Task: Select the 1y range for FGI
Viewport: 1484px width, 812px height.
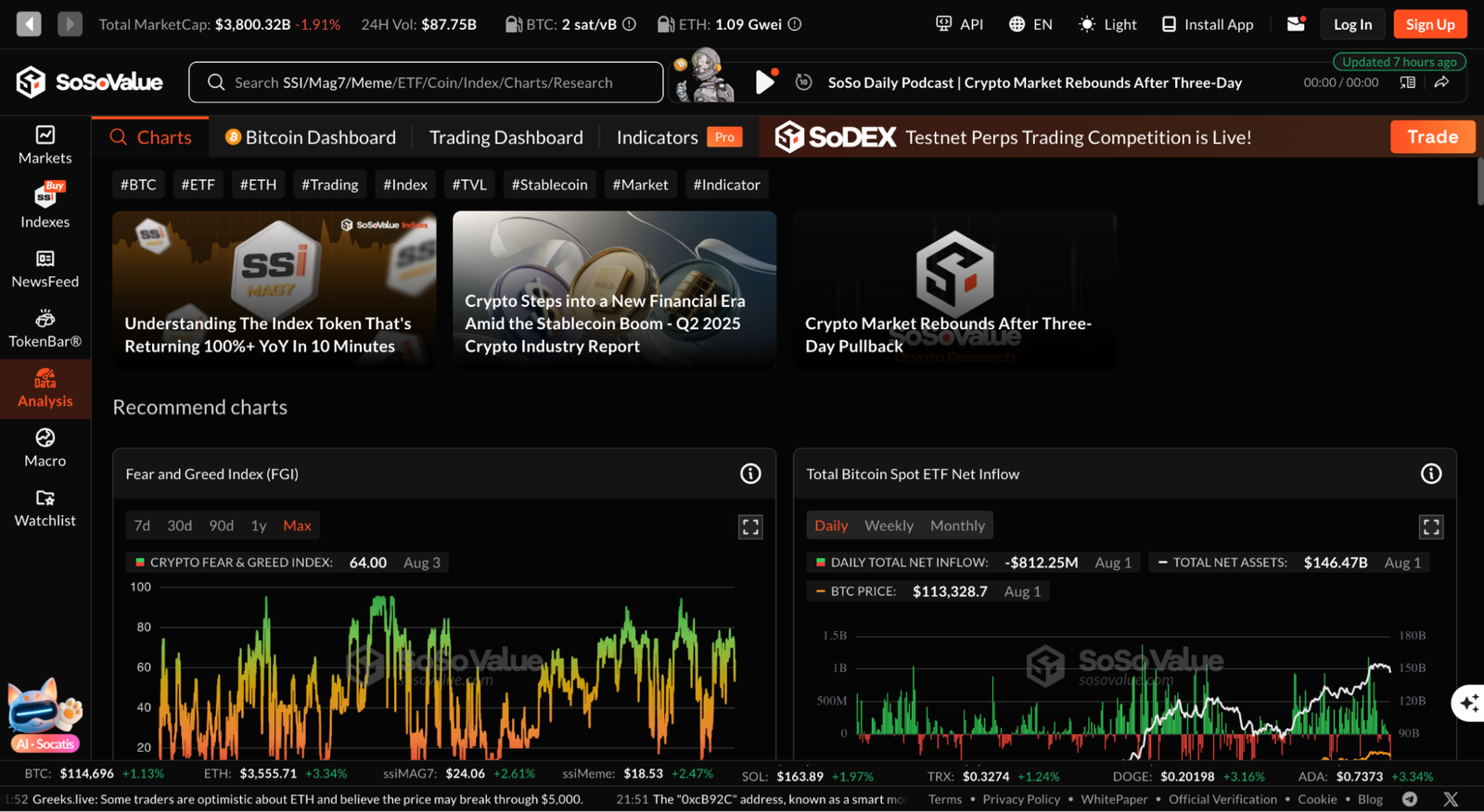Action: 259,526
